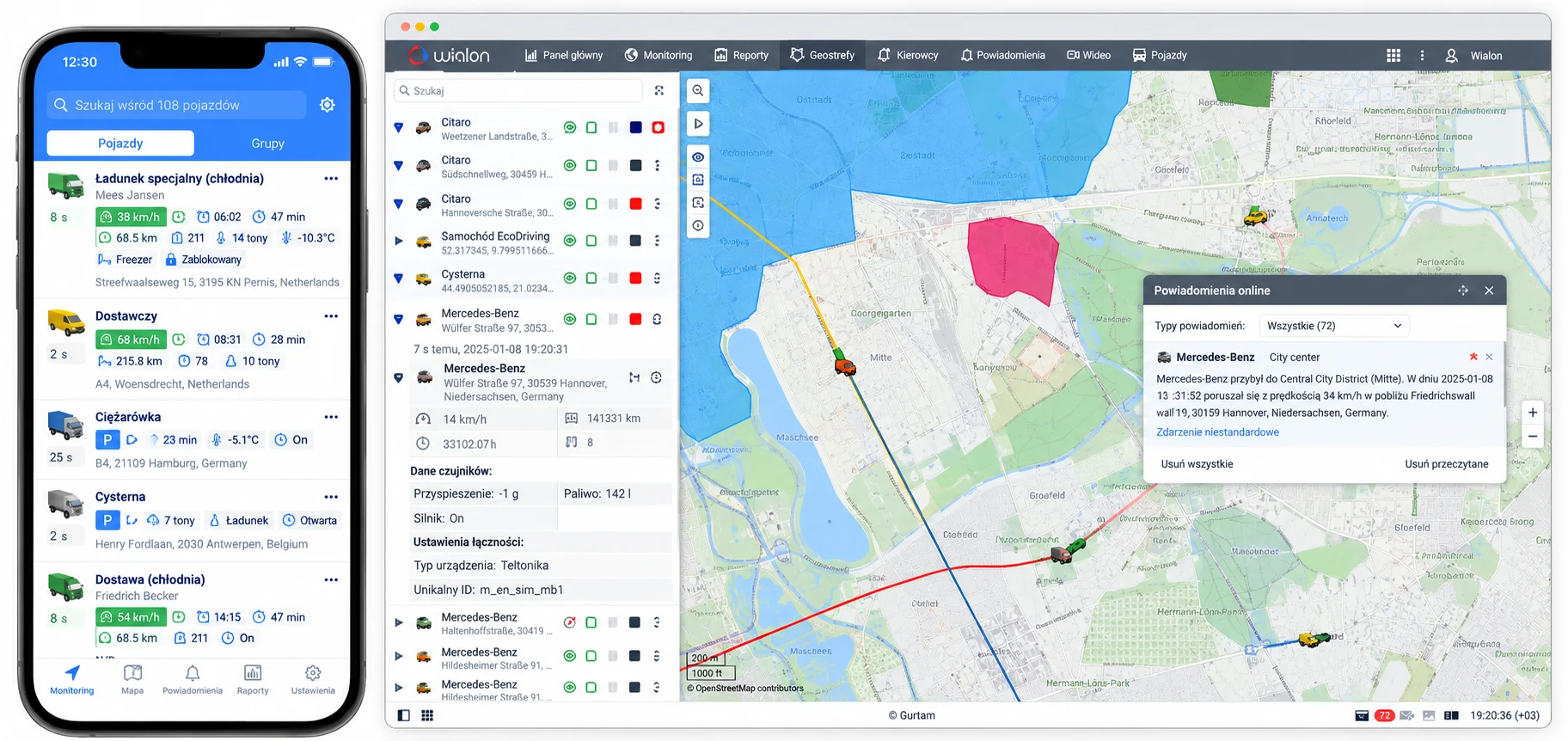Click Usuń przeczytane in notifications panel
Viewport: 1568px width, 741px height.
coord(1447,464)
